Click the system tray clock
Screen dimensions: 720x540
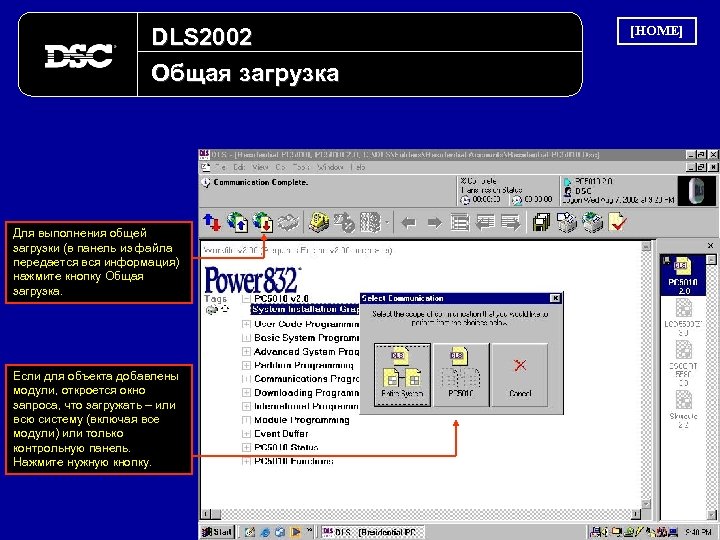(698, 532)
